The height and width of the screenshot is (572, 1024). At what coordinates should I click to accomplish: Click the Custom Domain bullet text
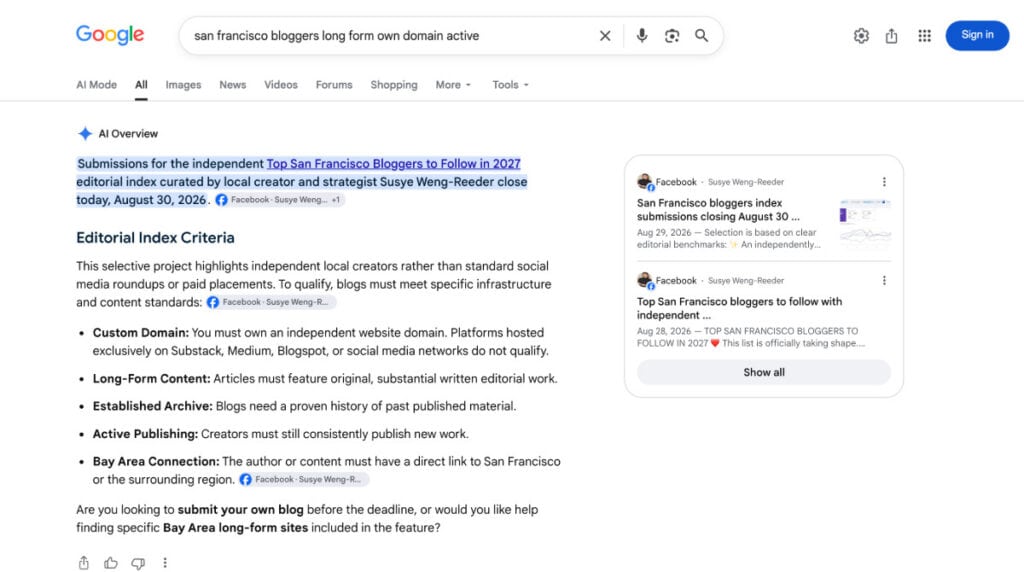click(321, 342)
